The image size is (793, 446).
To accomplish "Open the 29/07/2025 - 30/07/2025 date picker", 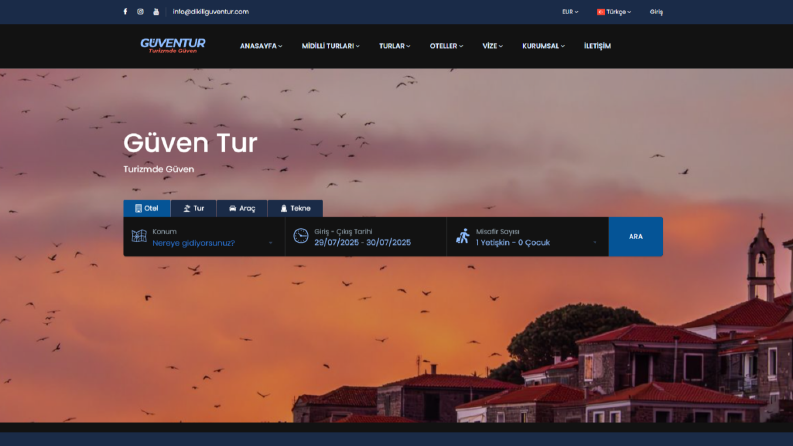I will coord(363,243).
